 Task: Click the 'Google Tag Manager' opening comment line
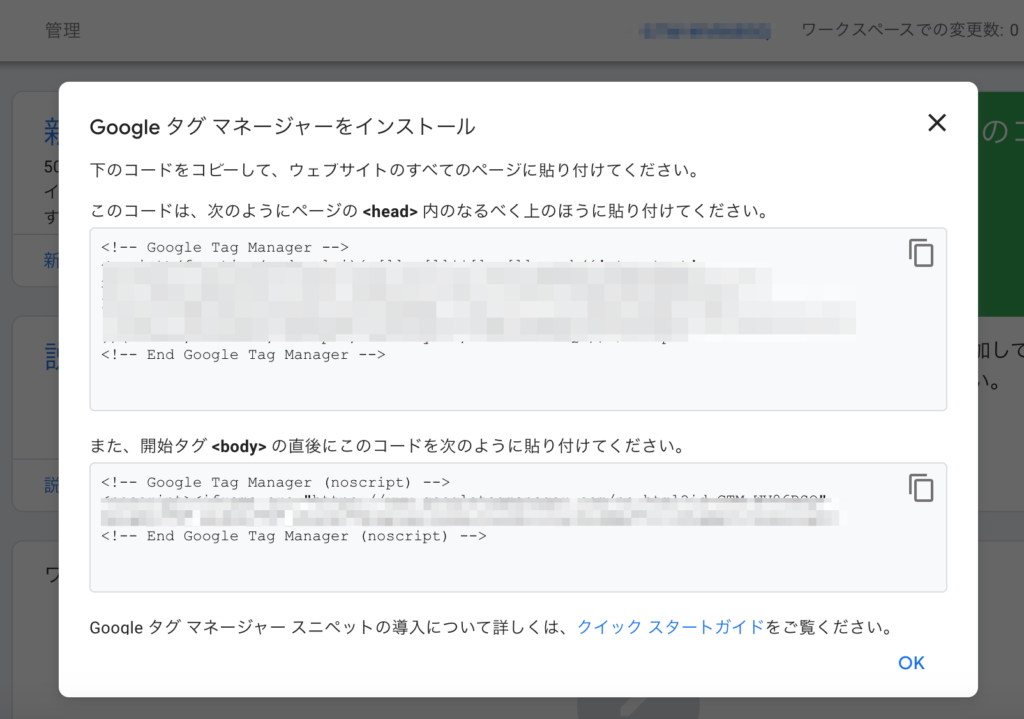pyautogui.click(x=224, y=247)
